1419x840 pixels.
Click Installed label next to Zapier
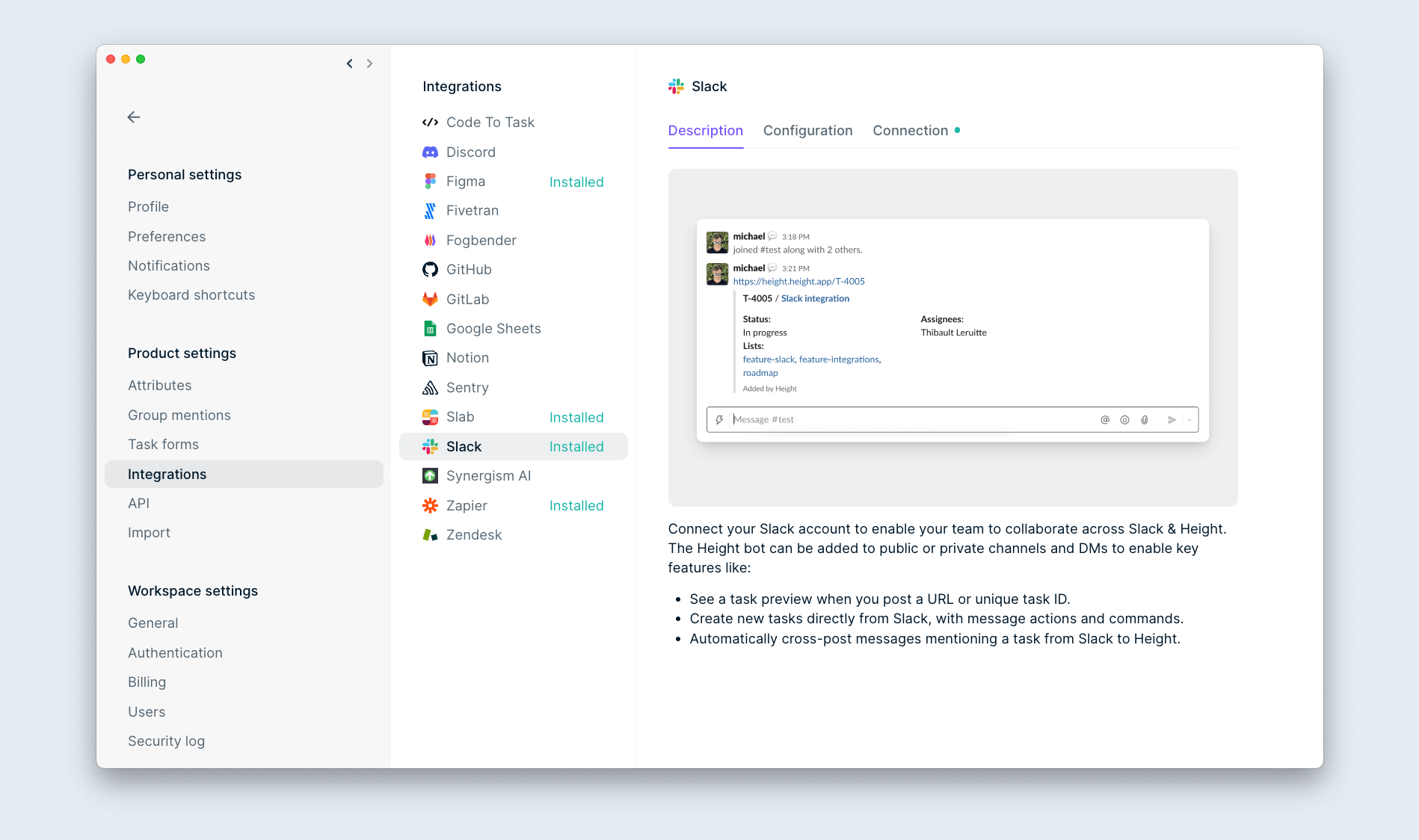pyautogui.click(x=576, y=506)
